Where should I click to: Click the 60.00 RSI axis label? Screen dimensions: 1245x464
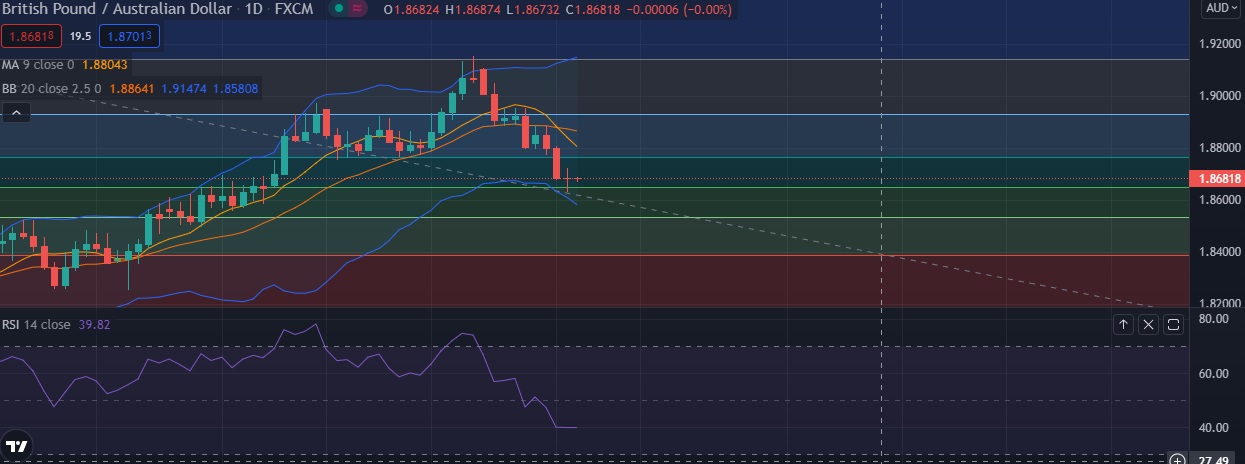(1213, 374)
